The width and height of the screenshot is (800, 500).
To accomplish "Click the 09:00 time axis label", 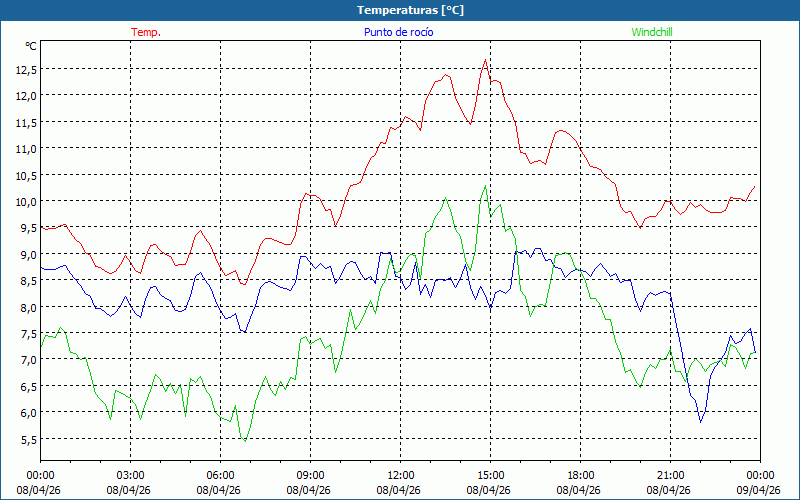I will (310, 475).
